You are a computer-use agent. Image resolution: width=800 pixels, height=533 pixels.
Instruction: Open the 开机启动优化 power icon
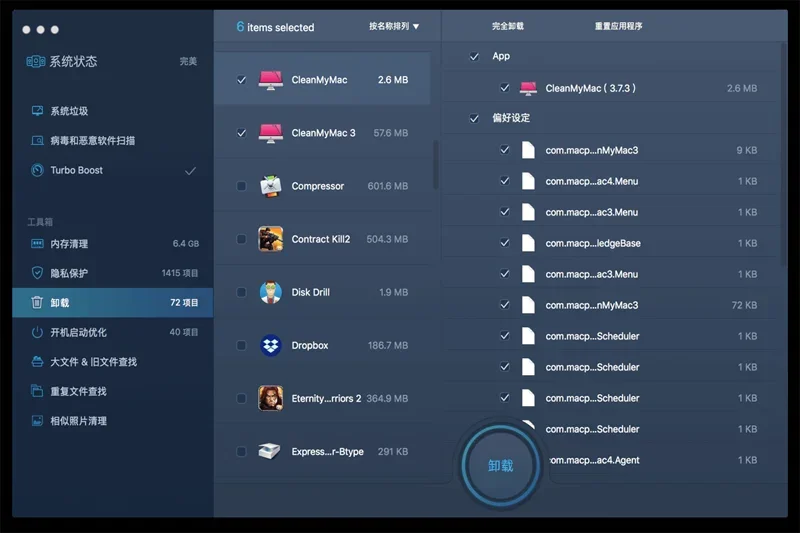click(x=37, y=332)
